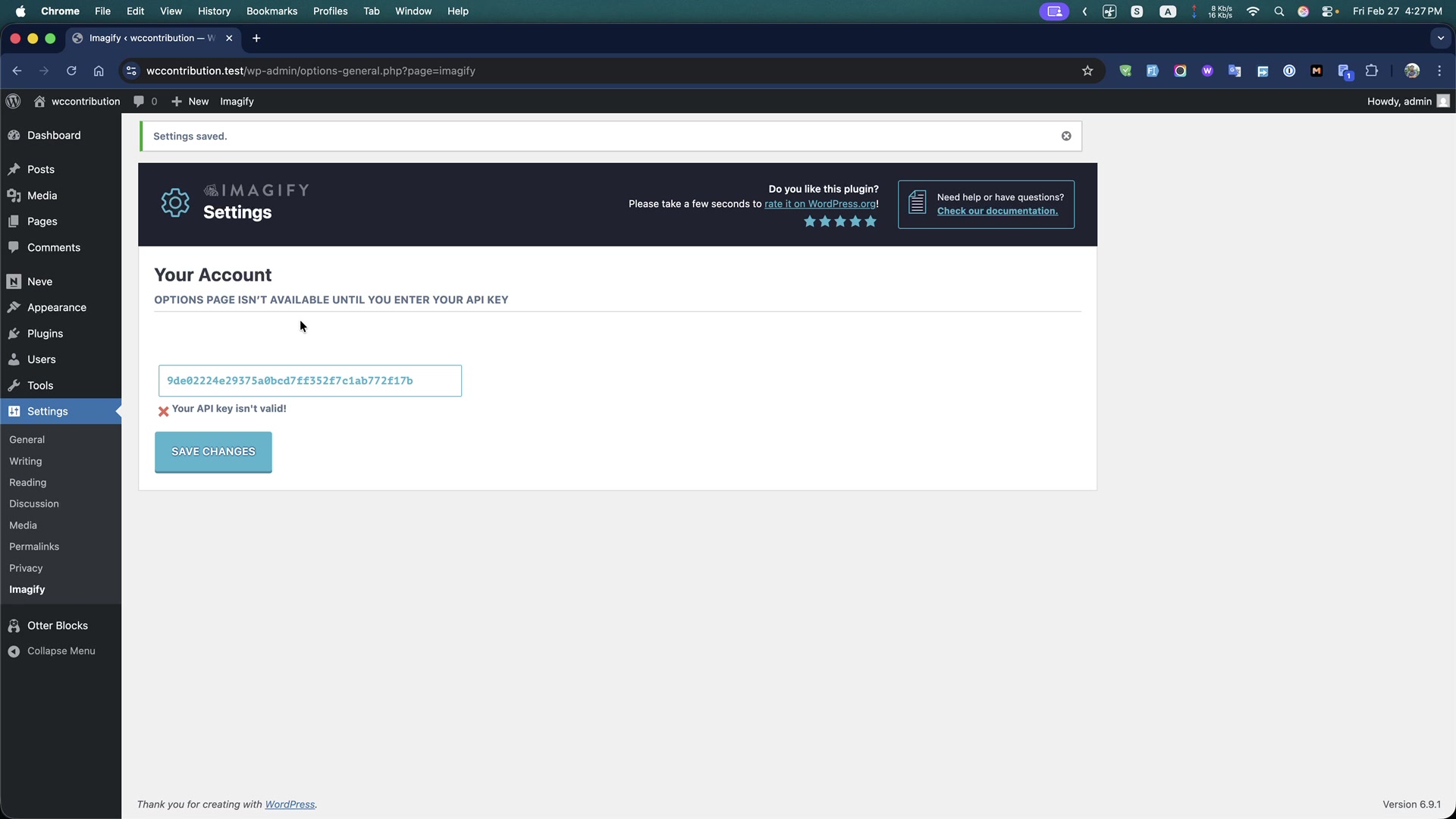This screenshot has width=1456, height=819.
Task: Open the Chrome extensions puzzle icon
Action: click(x=1372, y=71)
